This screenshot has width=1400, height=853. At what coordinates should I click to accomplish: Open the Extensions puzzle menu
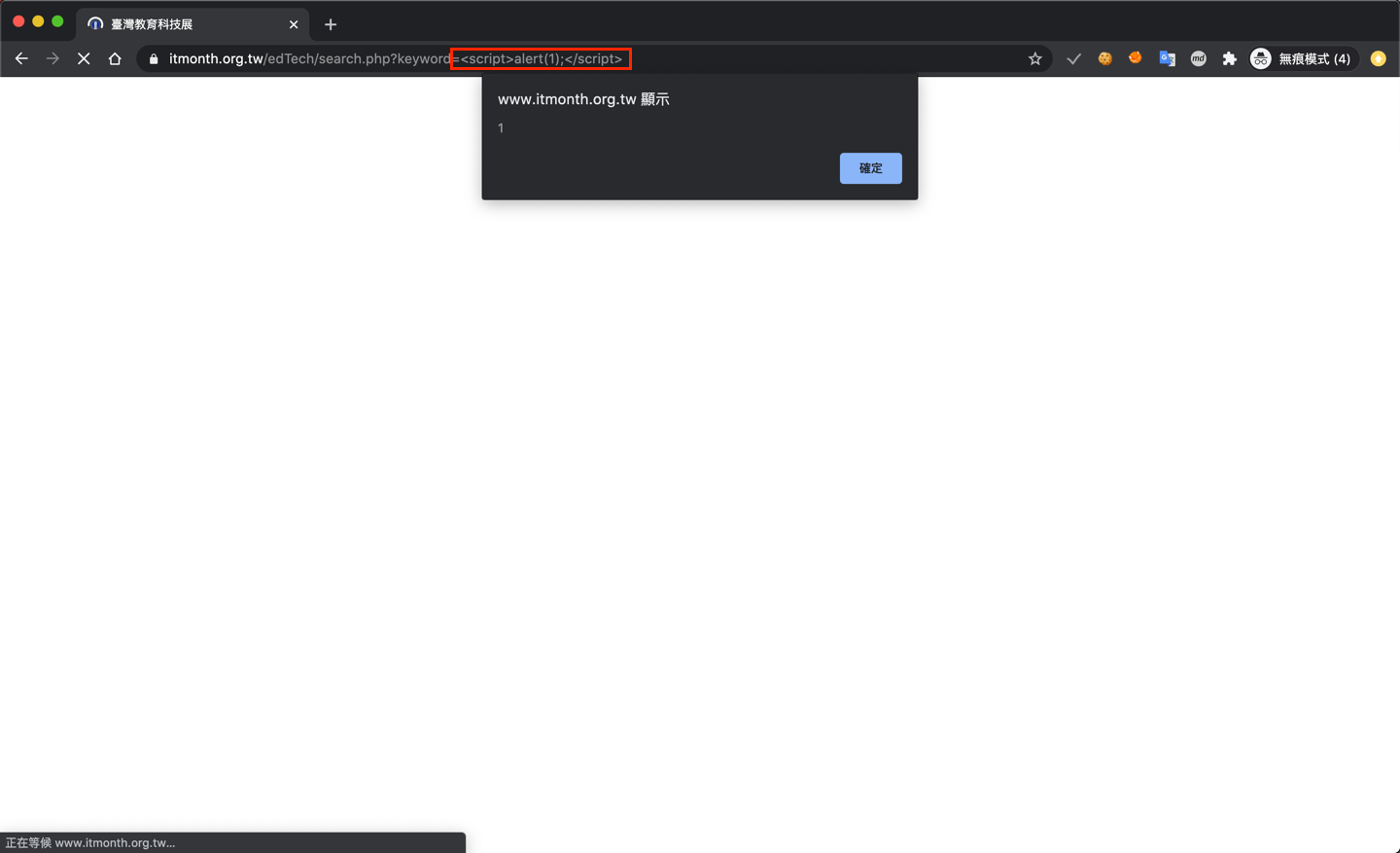point(1230,59)
